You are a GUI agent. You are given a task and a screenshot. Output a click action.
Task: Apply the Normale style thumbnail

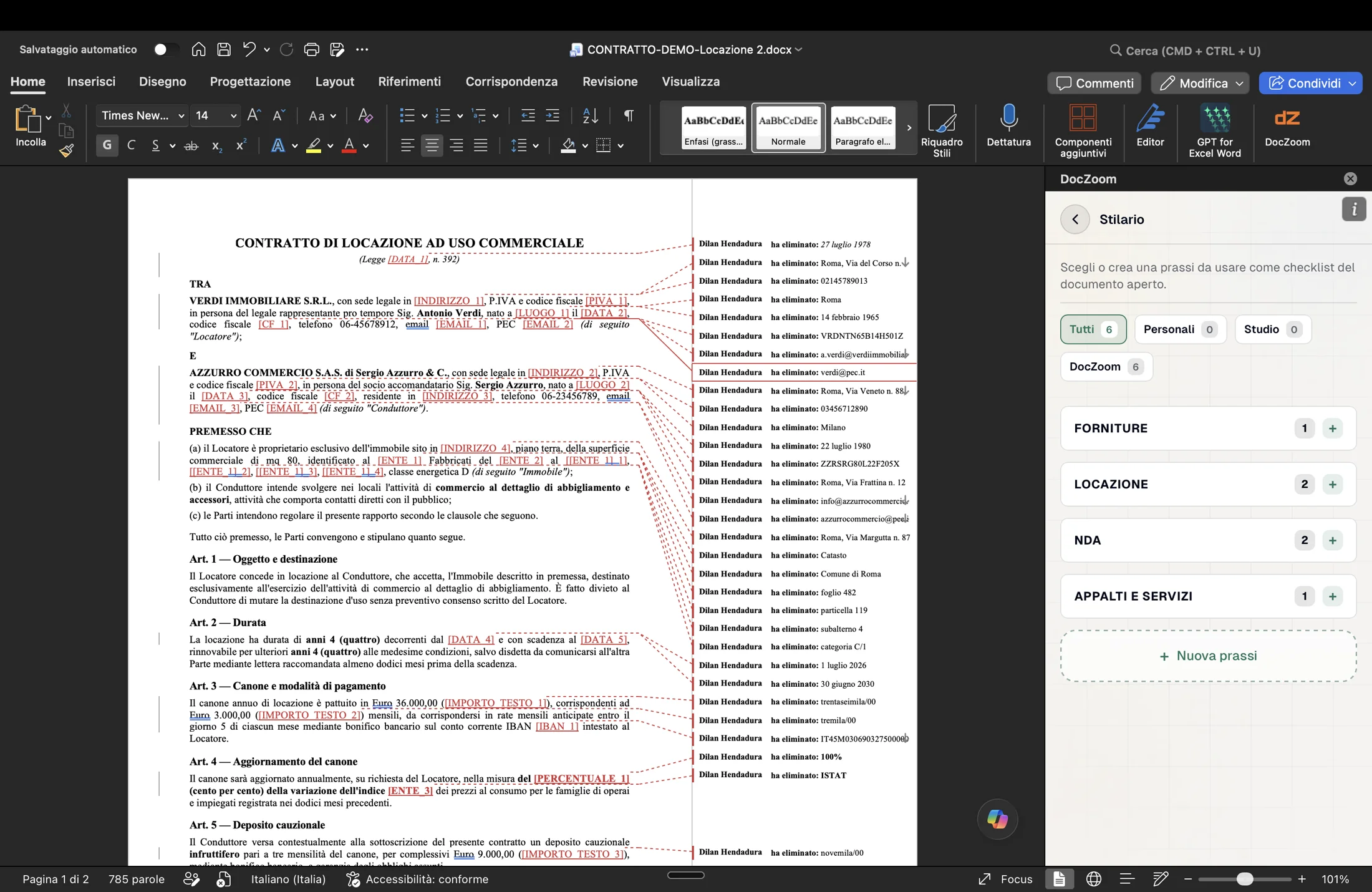pyautogui.click(x=788, y=128)
